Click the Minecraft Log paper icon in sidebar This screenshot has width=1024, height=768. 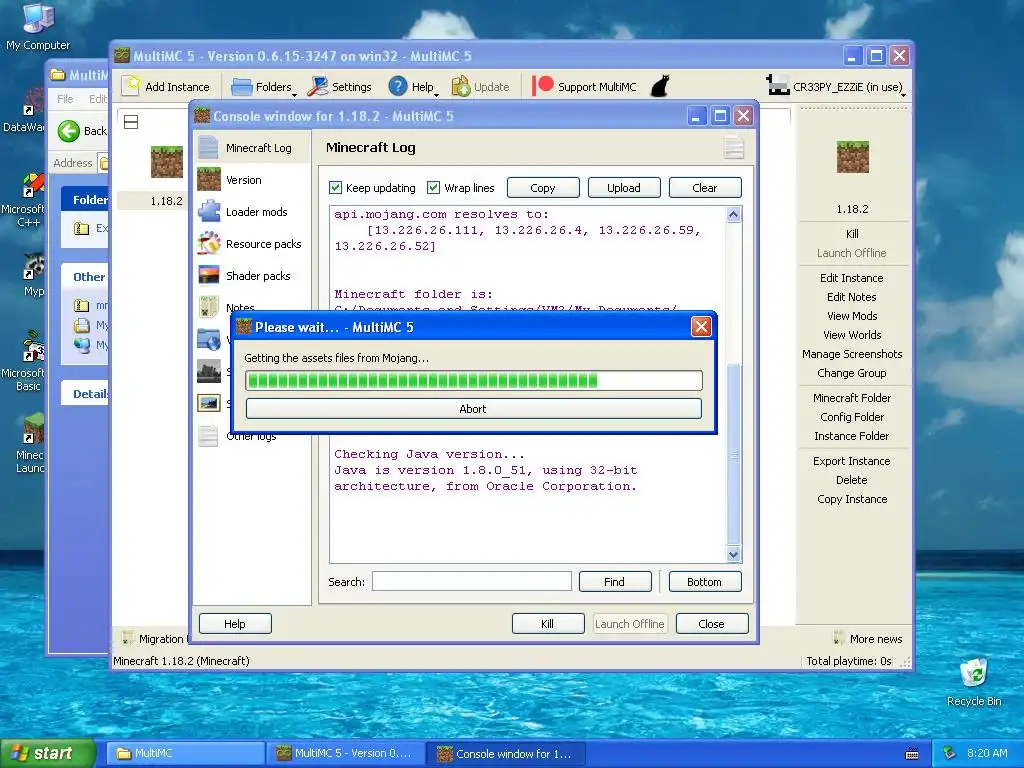click(208, 148)
